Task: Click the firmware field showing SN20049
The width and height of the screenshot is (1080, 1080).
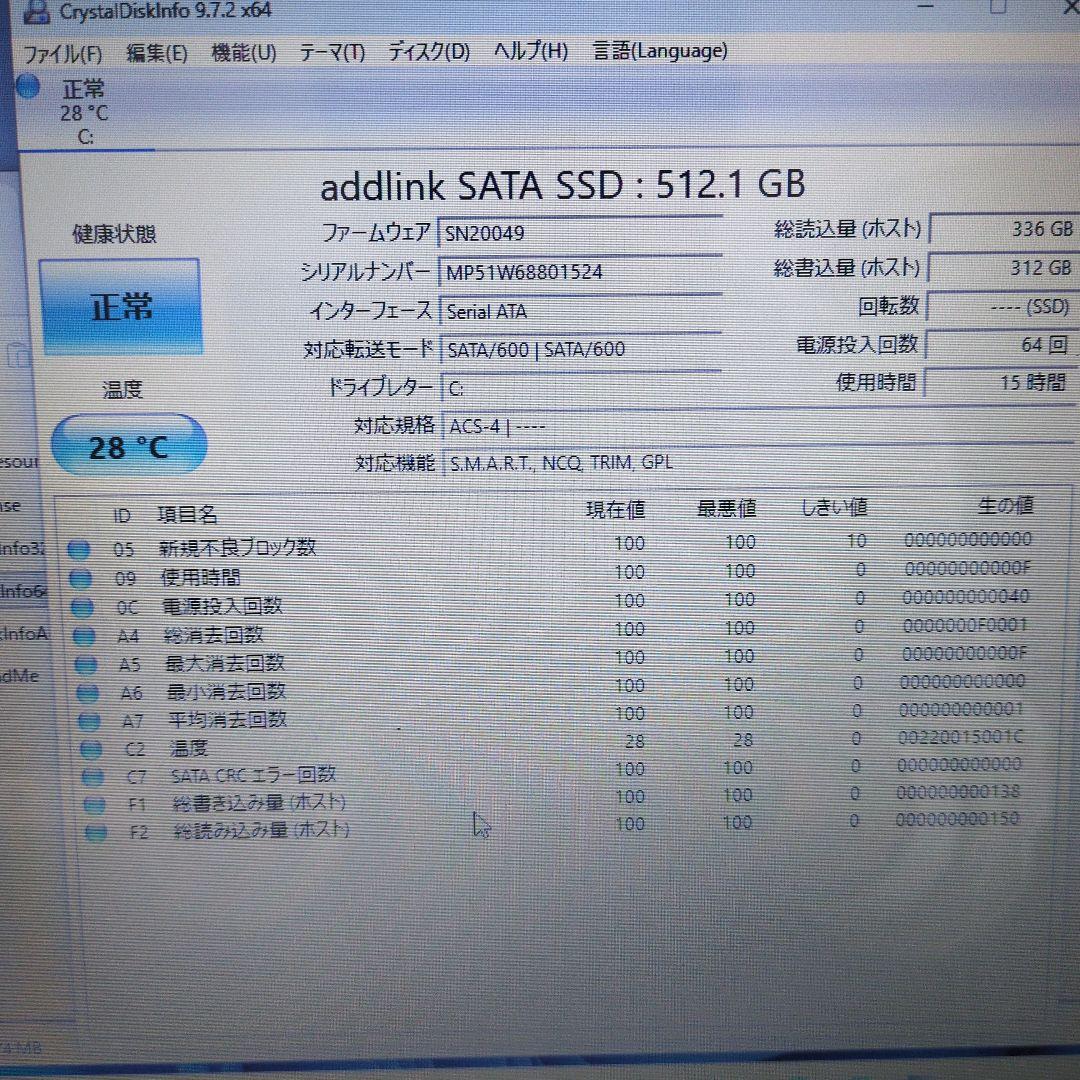Action: [580, 233]
